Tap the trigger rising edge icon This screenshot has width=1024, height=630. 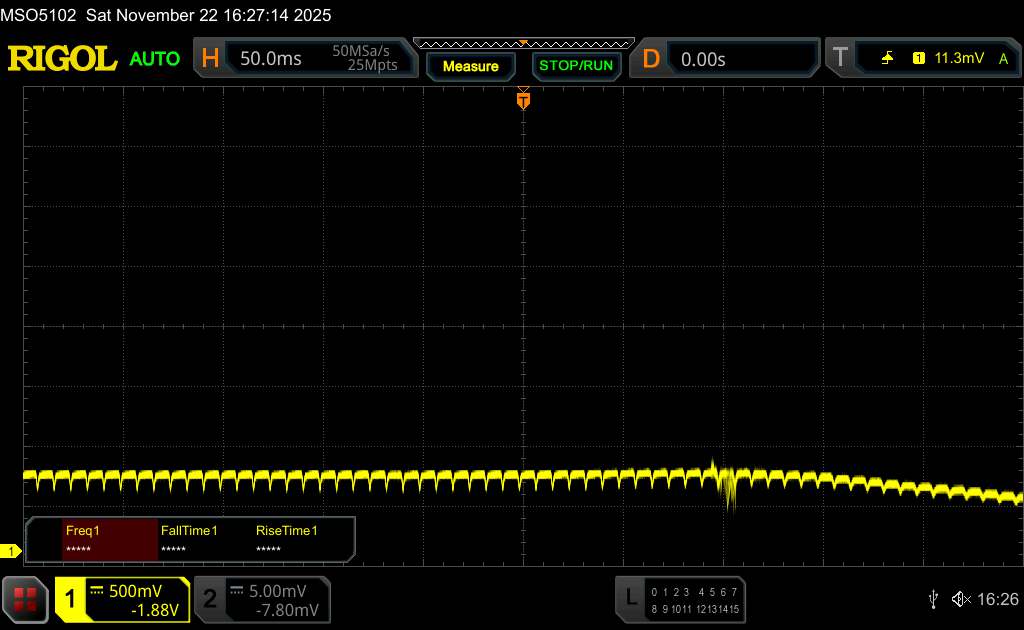[887, 59]
